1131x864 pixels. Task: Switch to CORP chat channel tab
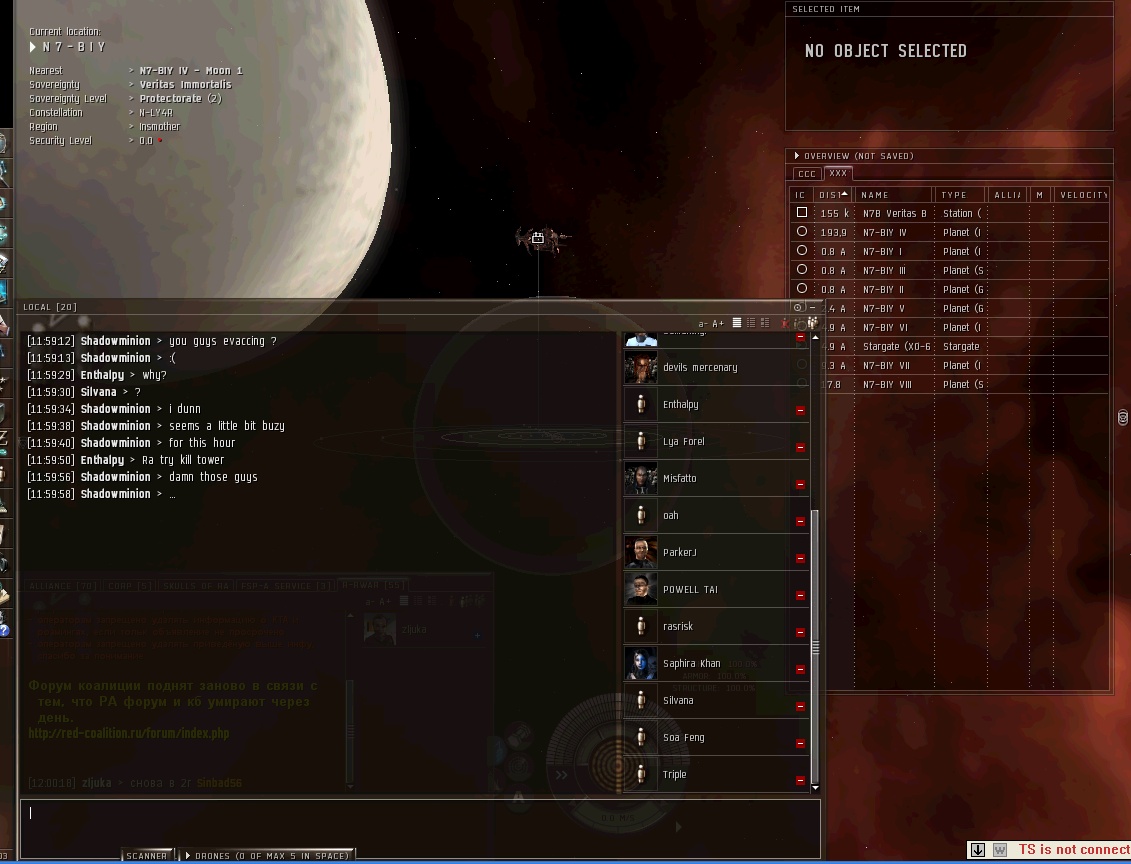(130, 586)
